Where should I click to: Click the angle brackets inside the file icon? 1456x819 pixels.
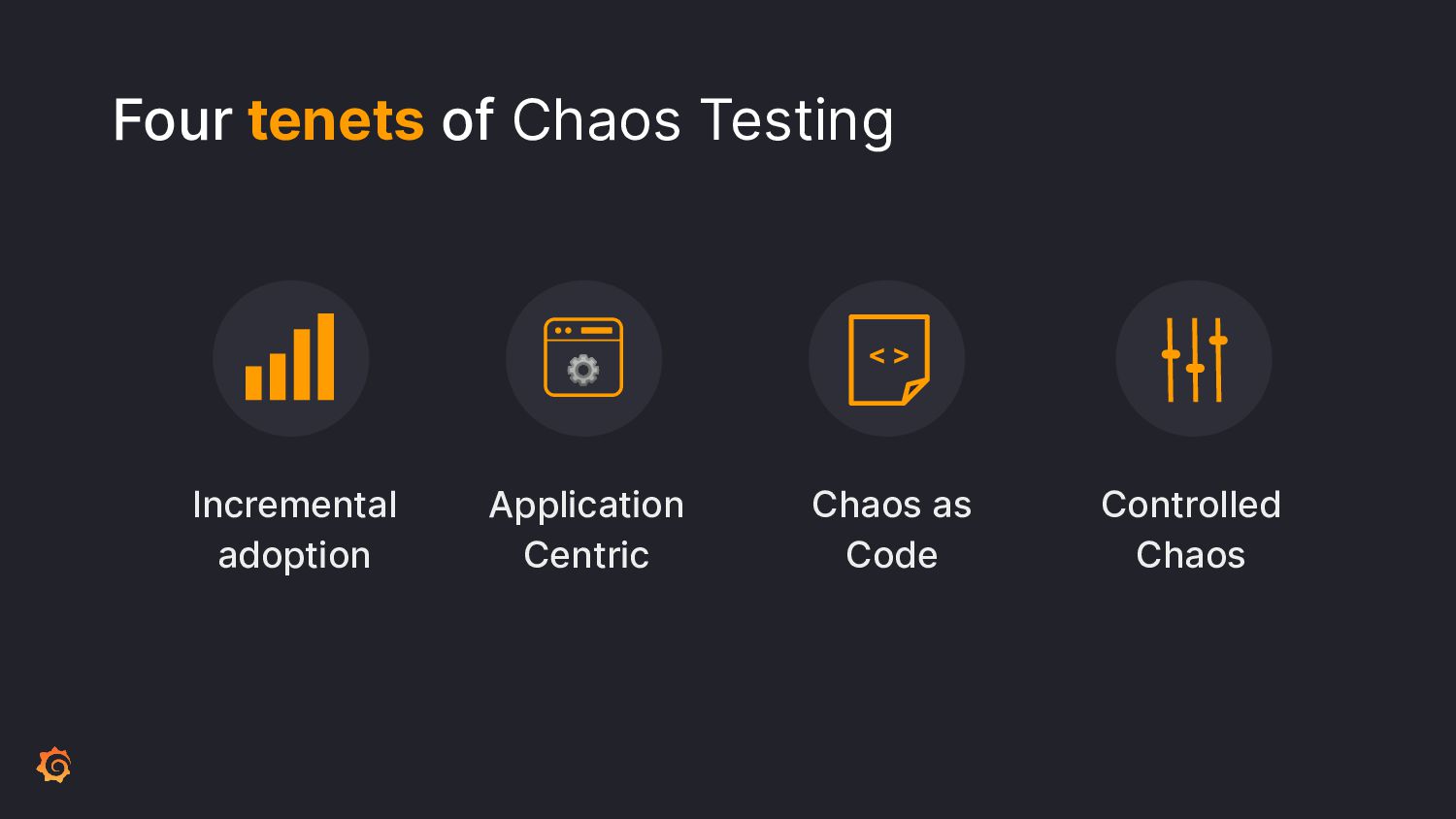[x=889, y=356]
